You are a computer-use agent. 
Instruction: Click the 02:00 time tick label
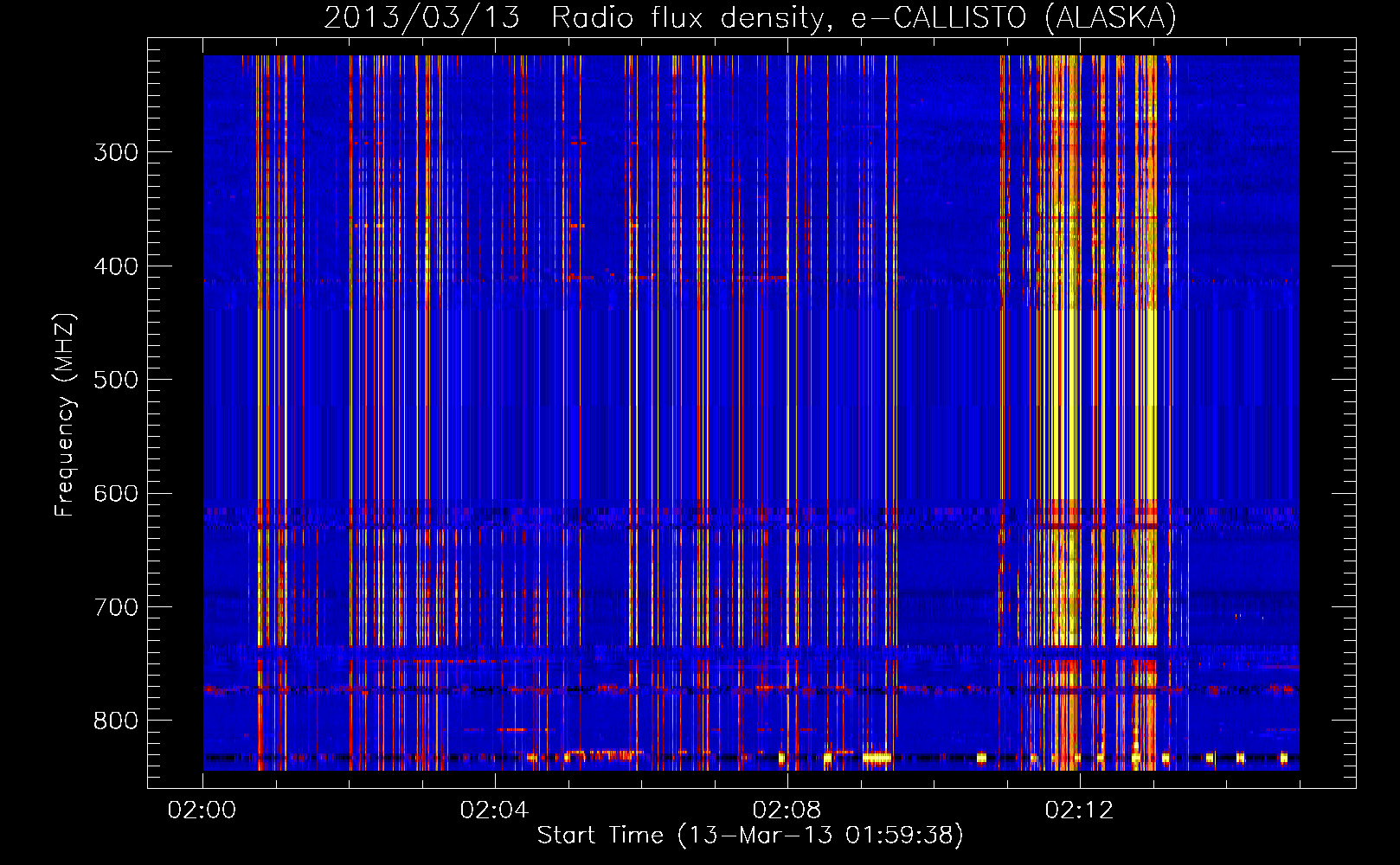point(202,811)
